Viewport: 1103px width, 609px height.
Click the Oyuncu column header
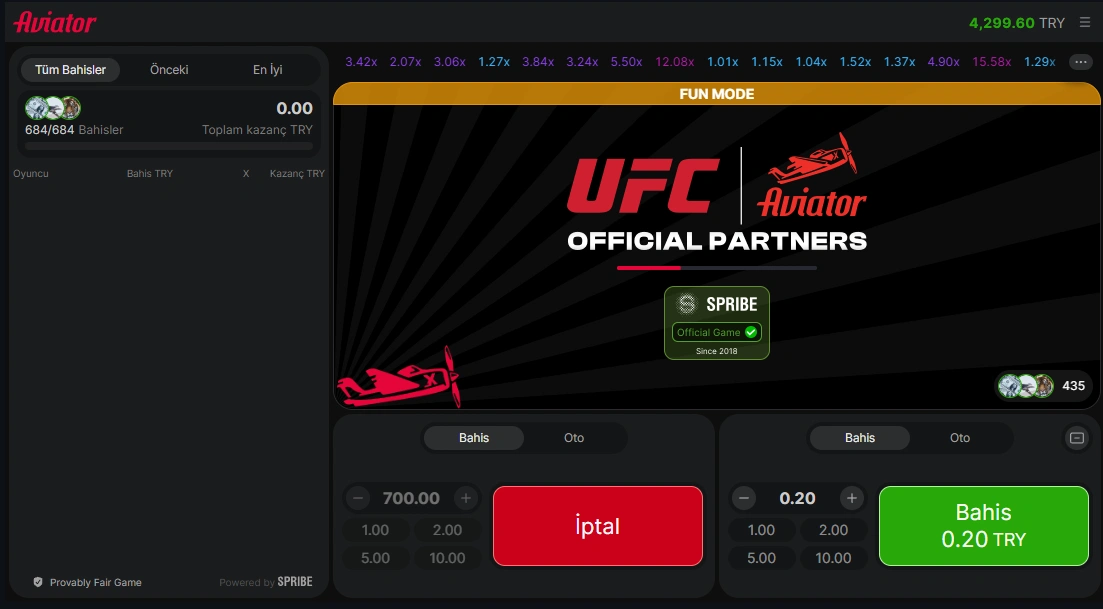31,173
